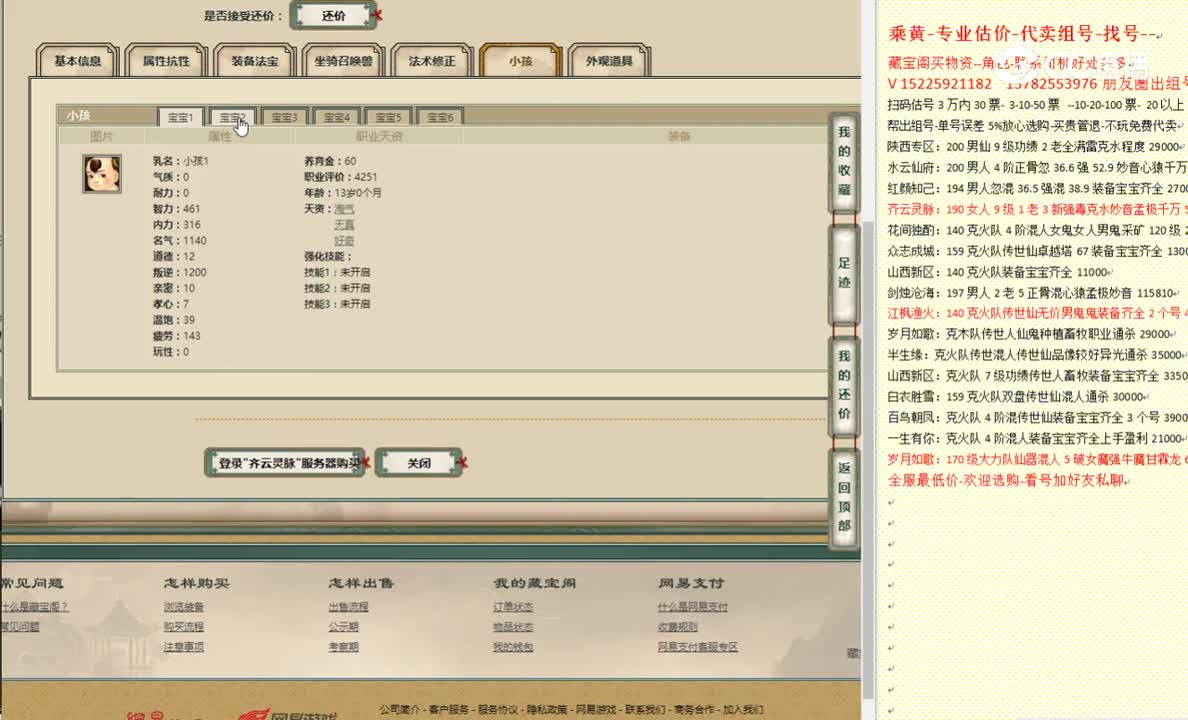The image size is (1188, 720).
Task: Open the 什么是网易支付 footer link
Action: click(692, 607)
